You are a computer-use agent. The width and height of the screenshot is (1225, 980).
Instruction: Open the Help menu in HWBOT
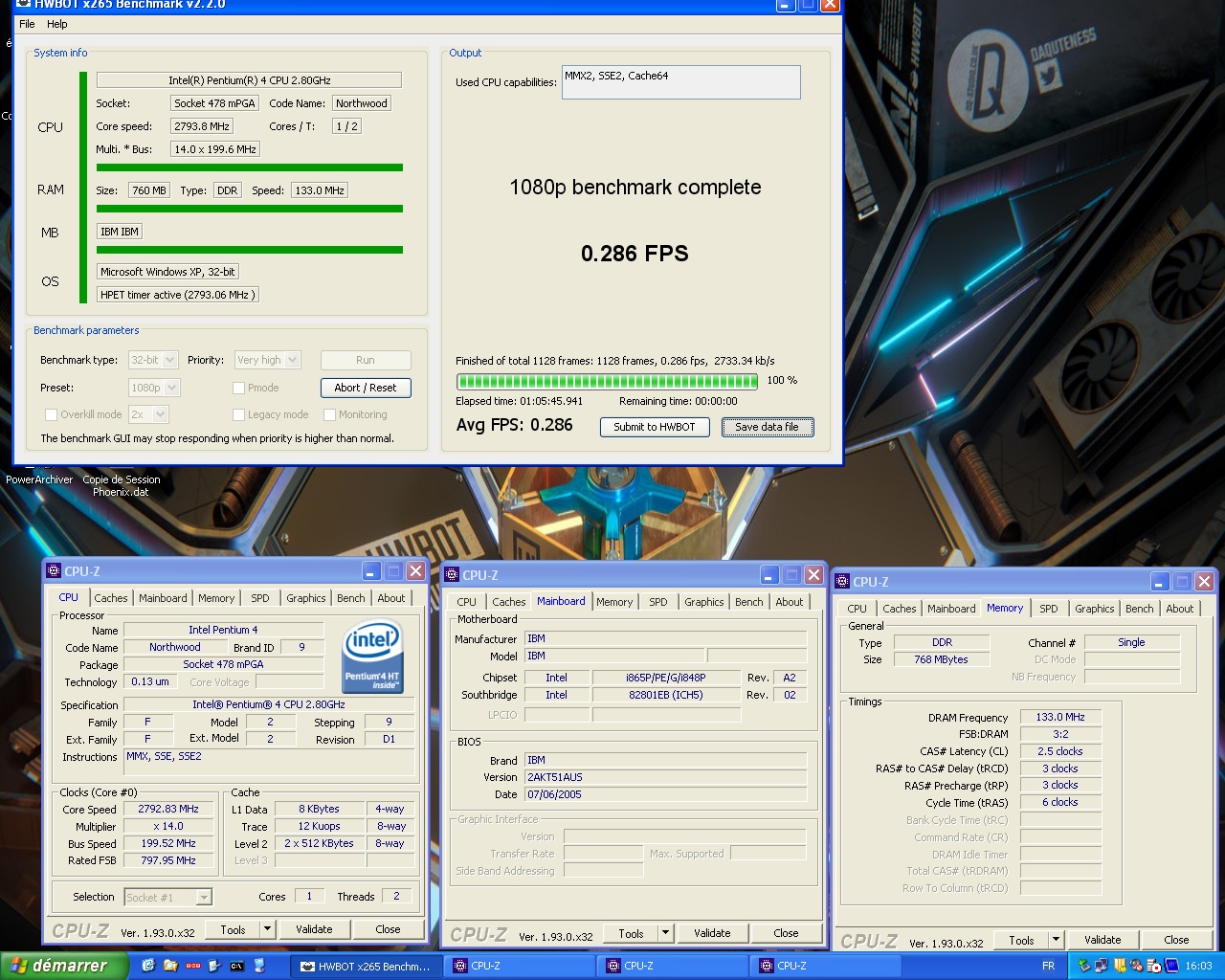pos(57,24)
